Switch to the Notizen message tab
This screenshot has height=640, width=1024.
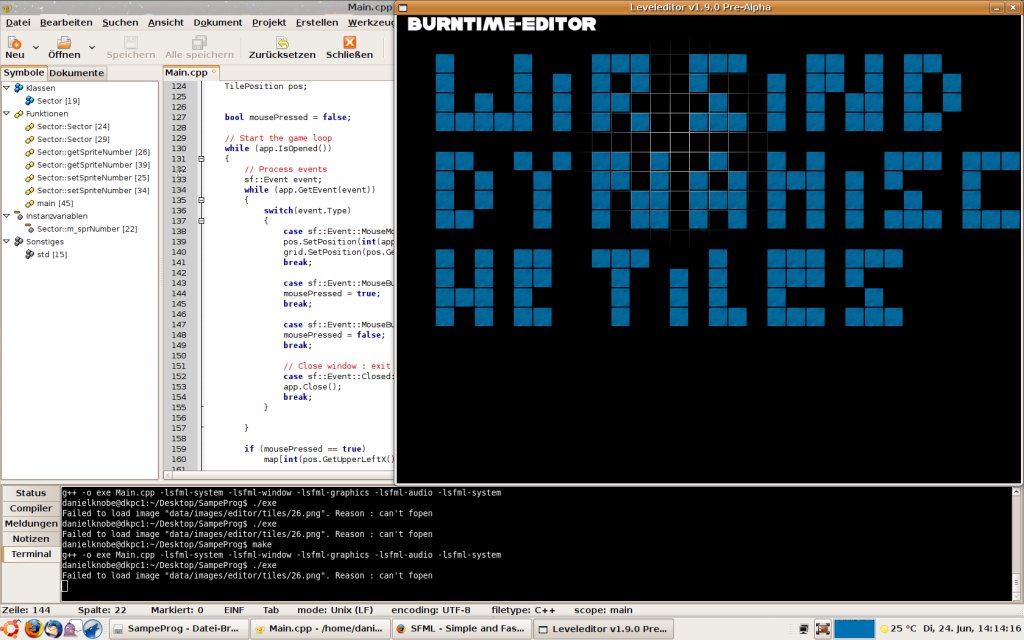31,539
